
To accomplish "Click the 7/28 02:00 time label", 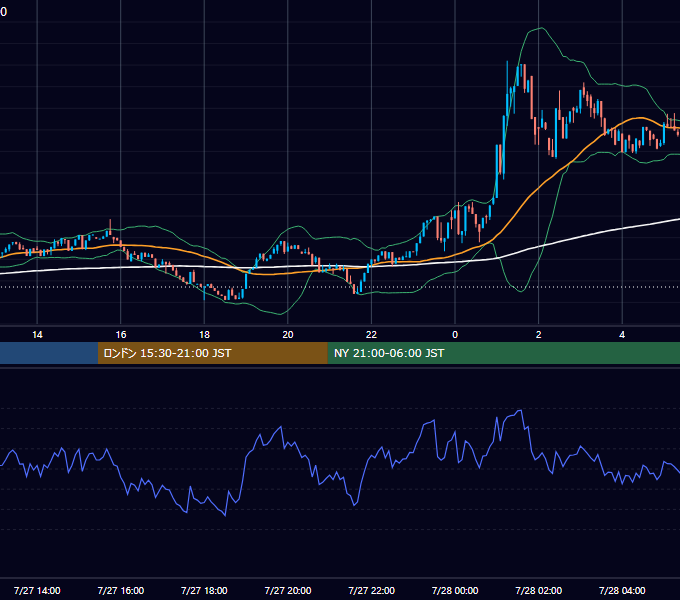I will (539, 590).
